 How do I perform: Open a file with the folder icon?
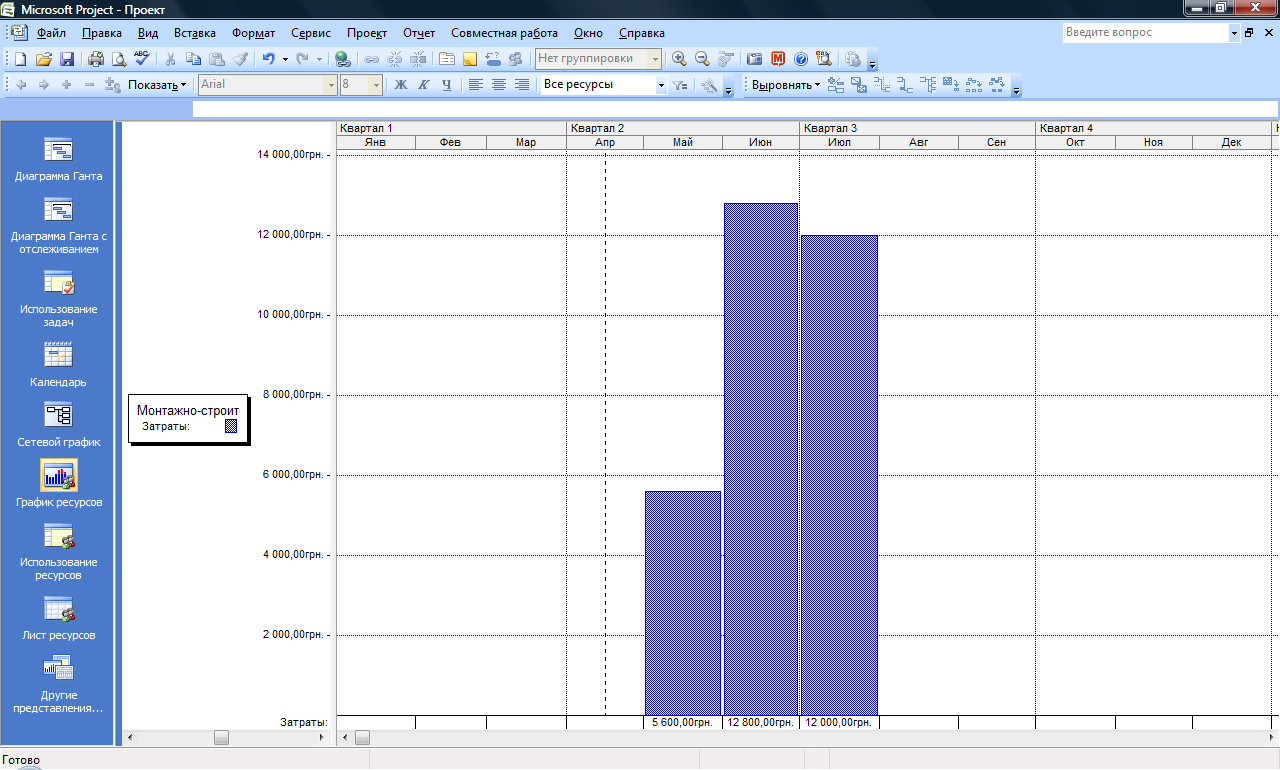44,59
